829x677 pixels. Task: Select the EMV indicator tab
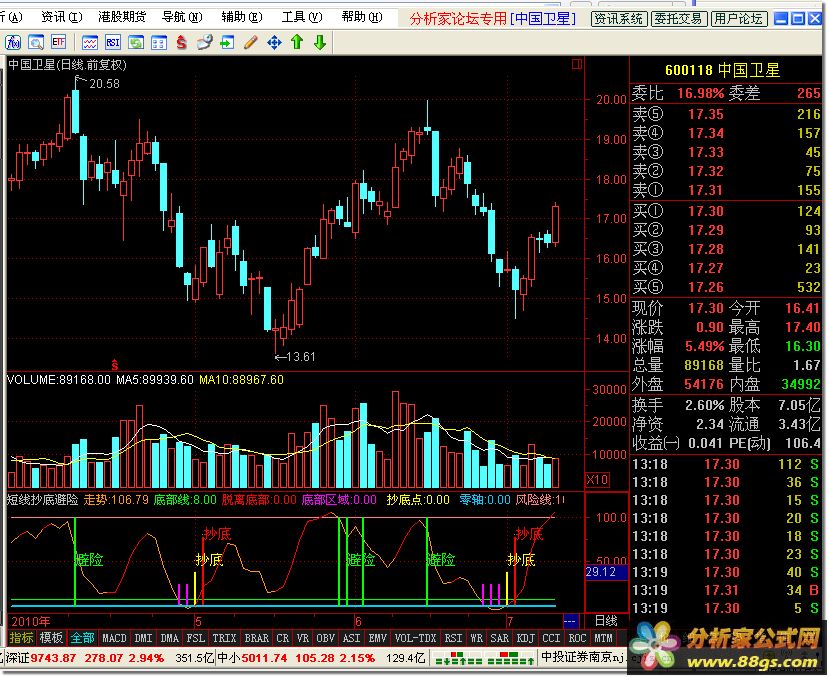click(x=377, y=638)
